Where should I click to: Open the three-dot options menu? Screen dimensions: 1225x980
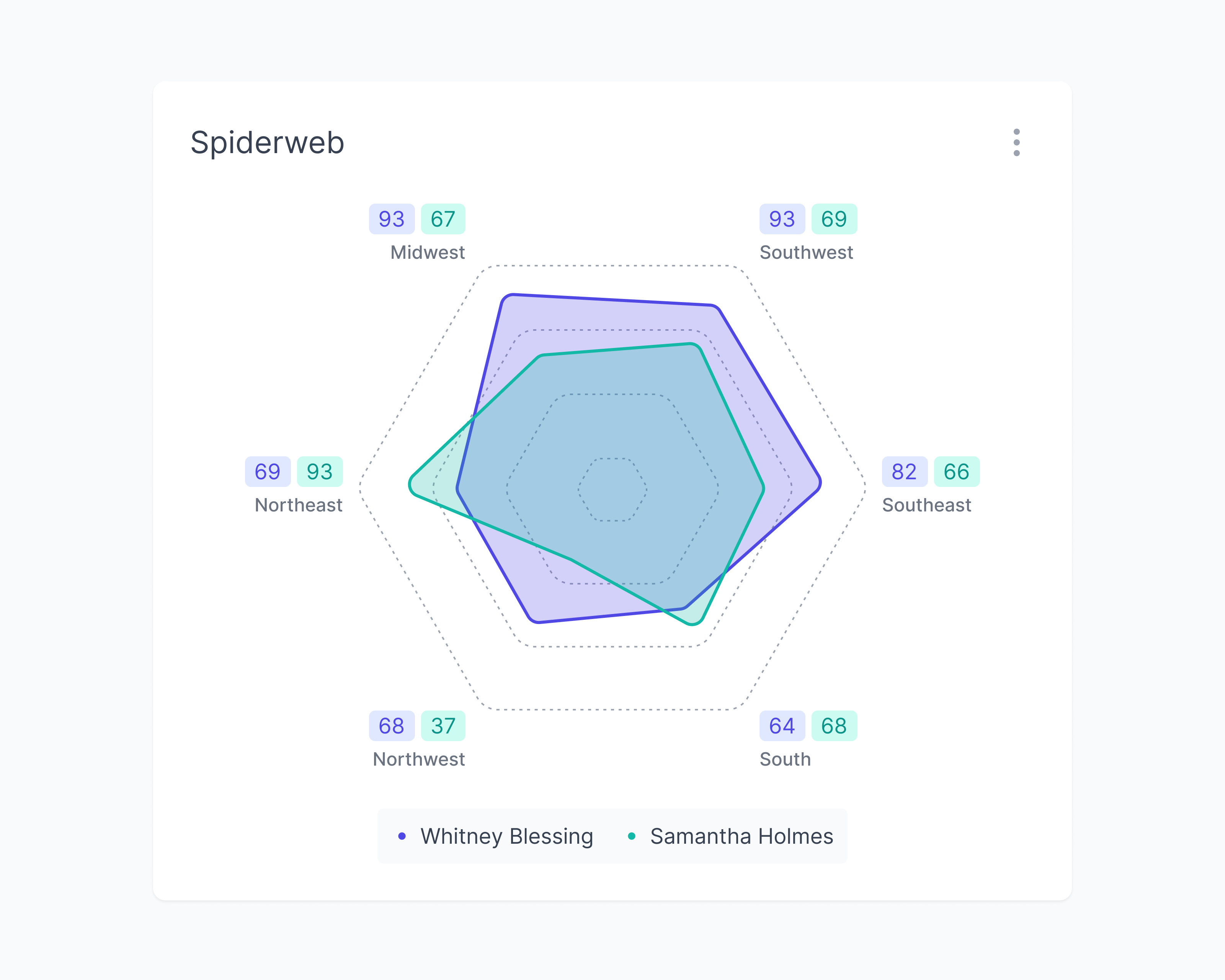[x=1016, y=142]
